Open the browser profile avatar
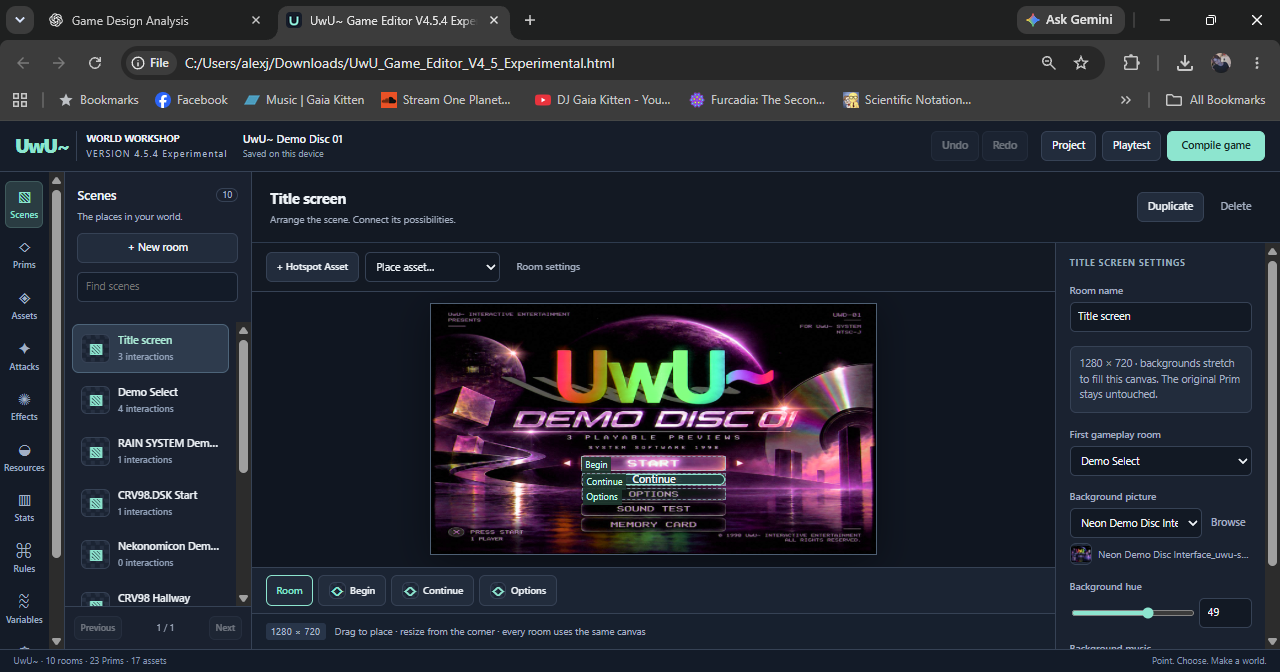The height and width of the screenshot is (672, 1280). pyautogui.click(x=1221, y=63)
